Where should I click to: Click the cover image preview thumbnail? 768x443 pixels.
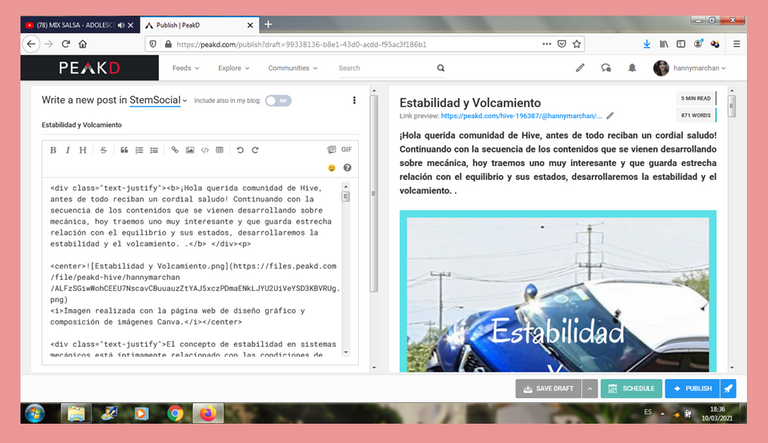point(558,291)
